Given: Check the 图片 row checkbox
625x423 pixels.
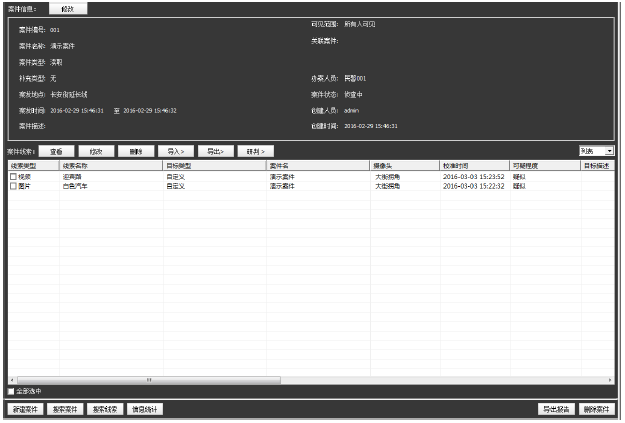Looking at the screenshot, I should click(14, 186).
